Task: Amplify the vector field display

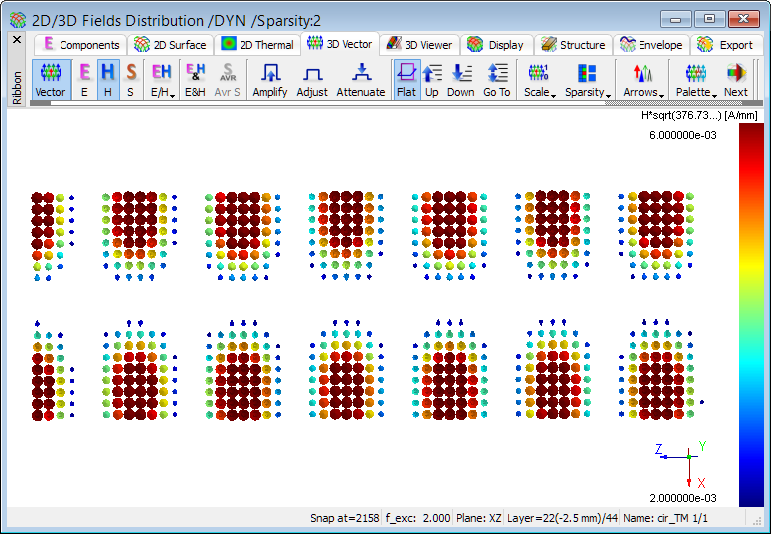Action: pyautogui.click(x=269, y=80)
